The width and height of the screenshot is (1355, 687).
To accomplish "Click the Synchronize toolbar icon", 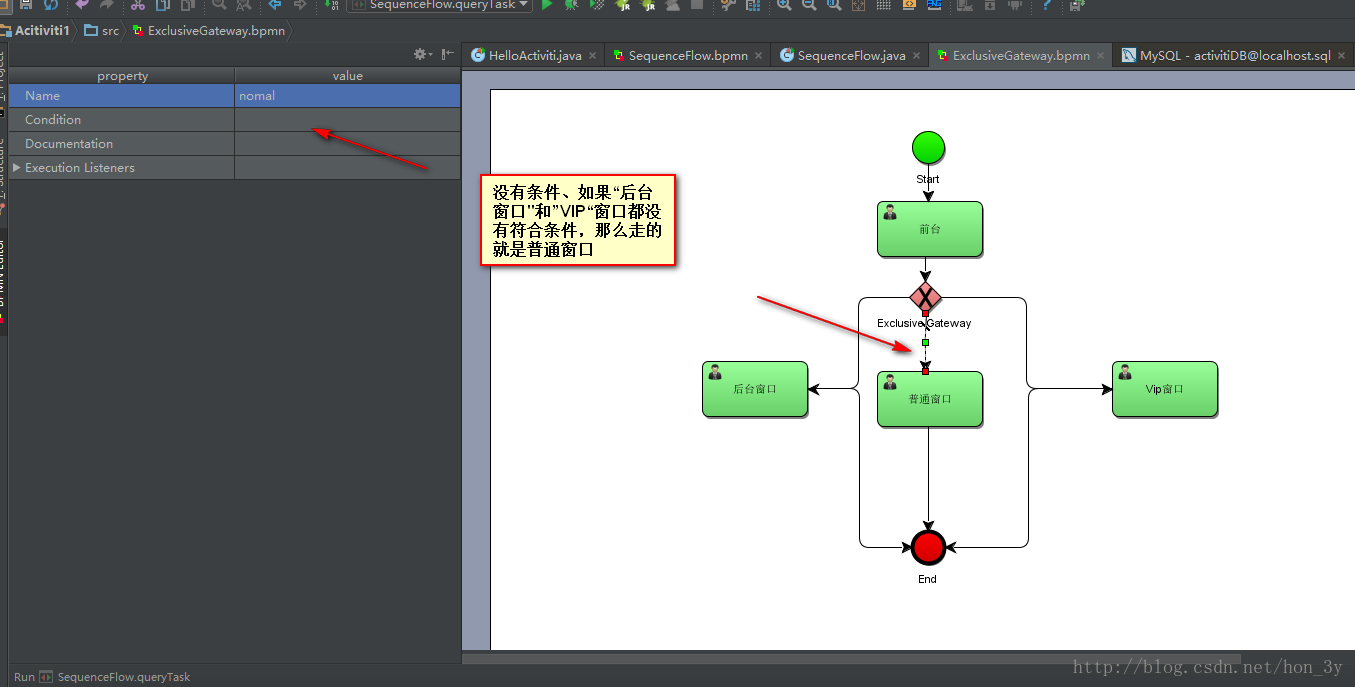I will [x=50, y=4].
